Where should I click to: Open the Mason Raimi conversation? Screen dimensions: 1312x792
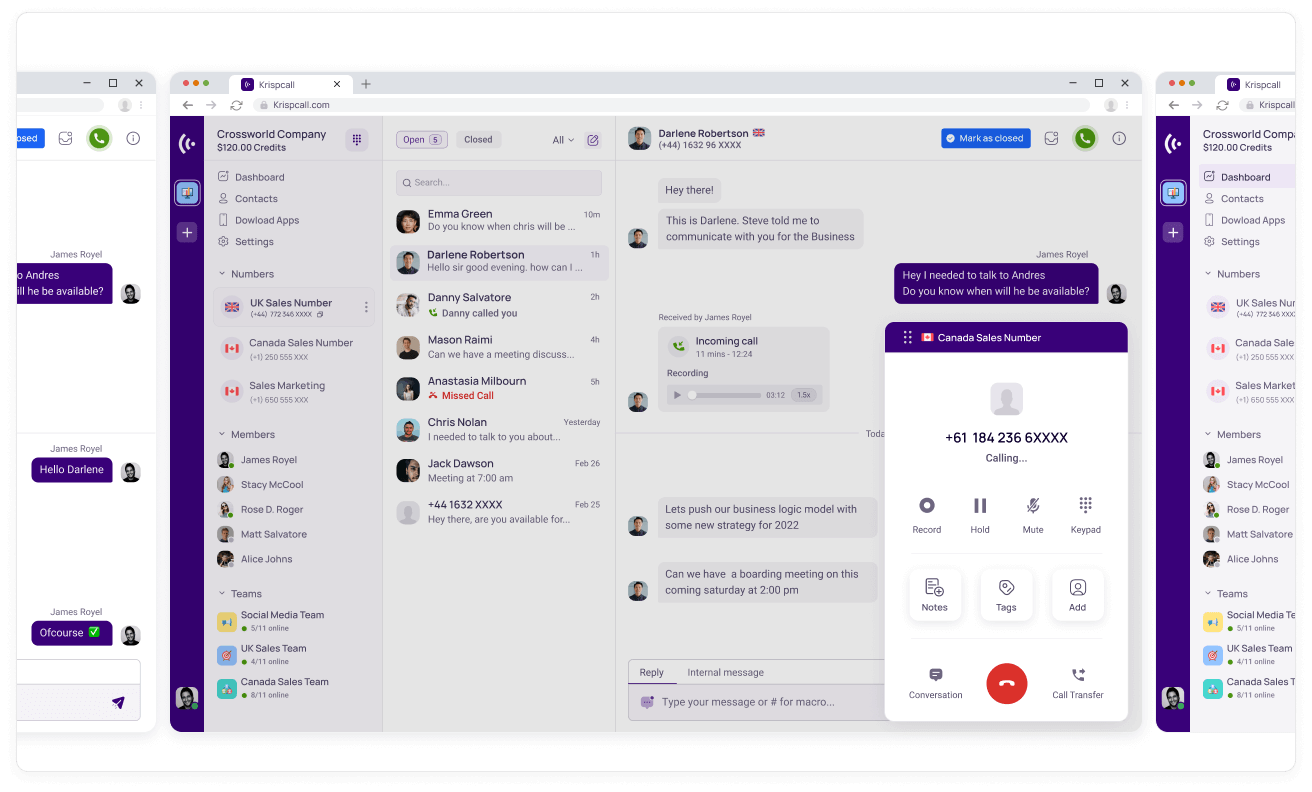tap(499, 347)
